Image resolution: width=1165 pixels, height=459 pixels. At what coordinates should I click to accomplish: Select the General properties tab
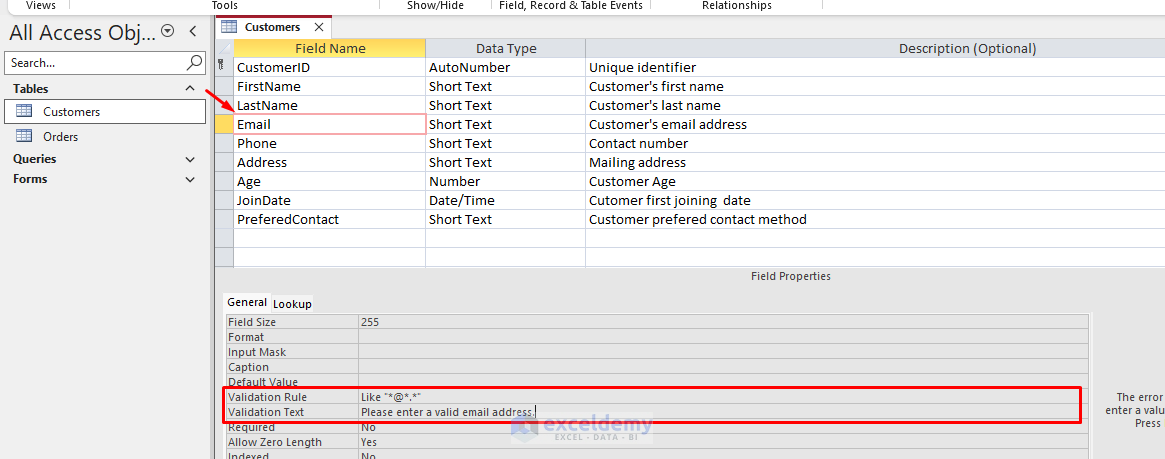(x=247, y=302)
